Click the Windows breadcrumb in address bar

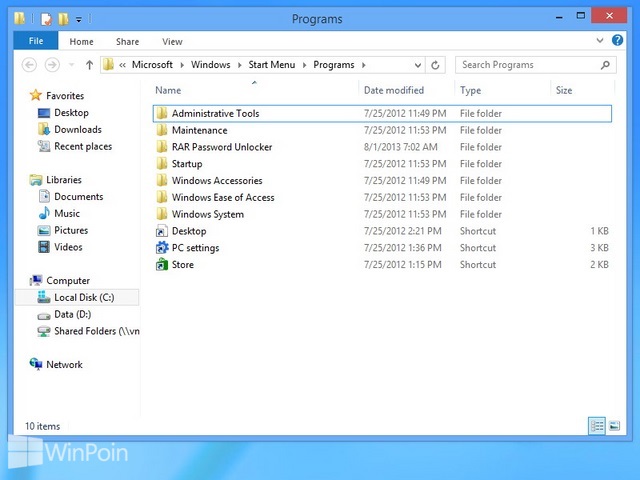(x=211, y=65)
